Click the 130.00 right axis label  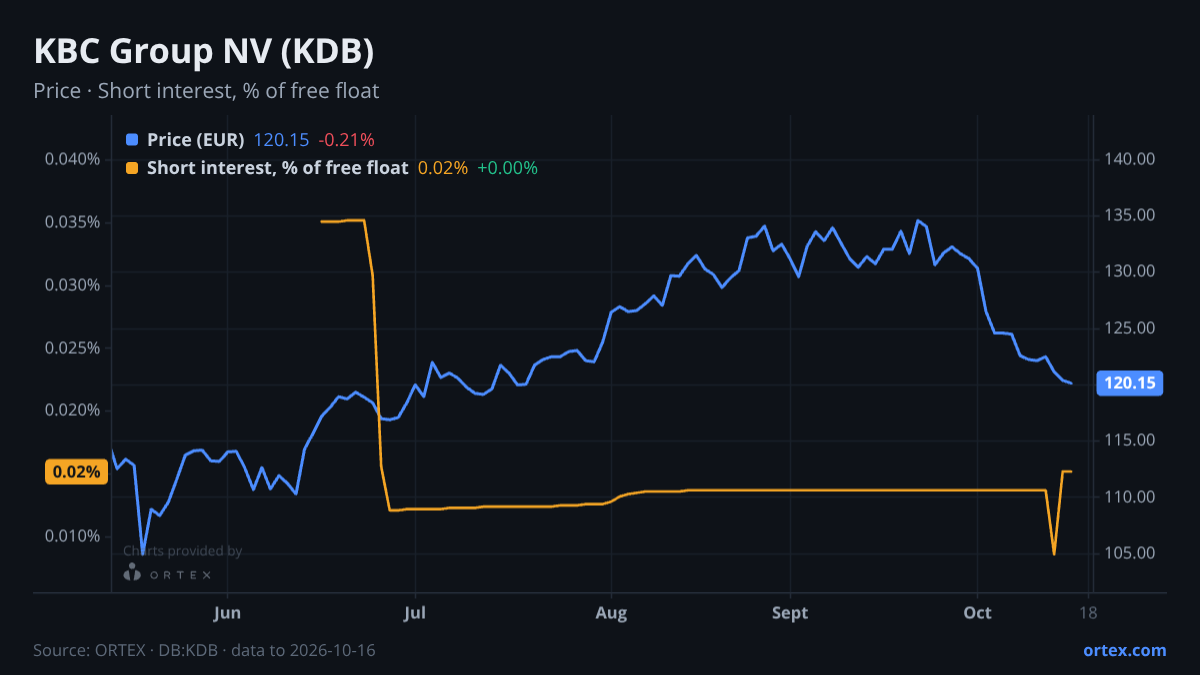[x=1130, y=271]
